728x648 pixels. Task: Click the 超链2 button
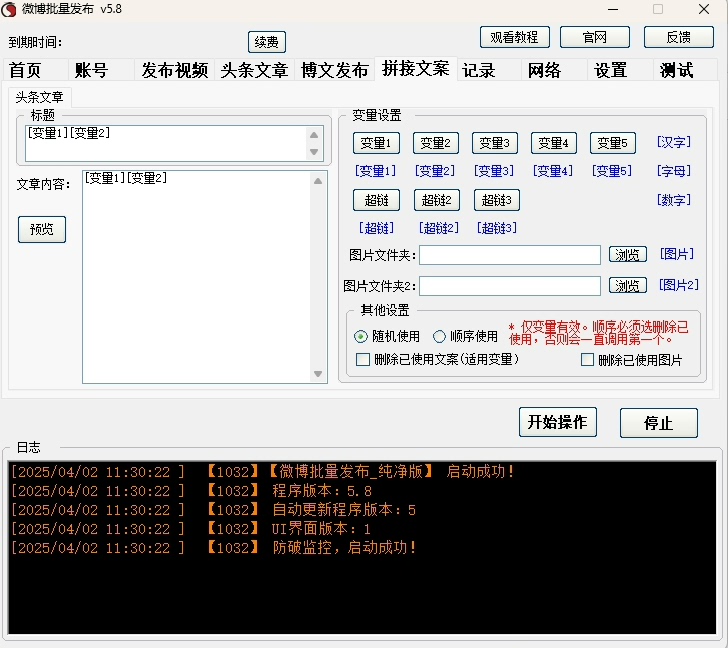(x=437, y=200)
